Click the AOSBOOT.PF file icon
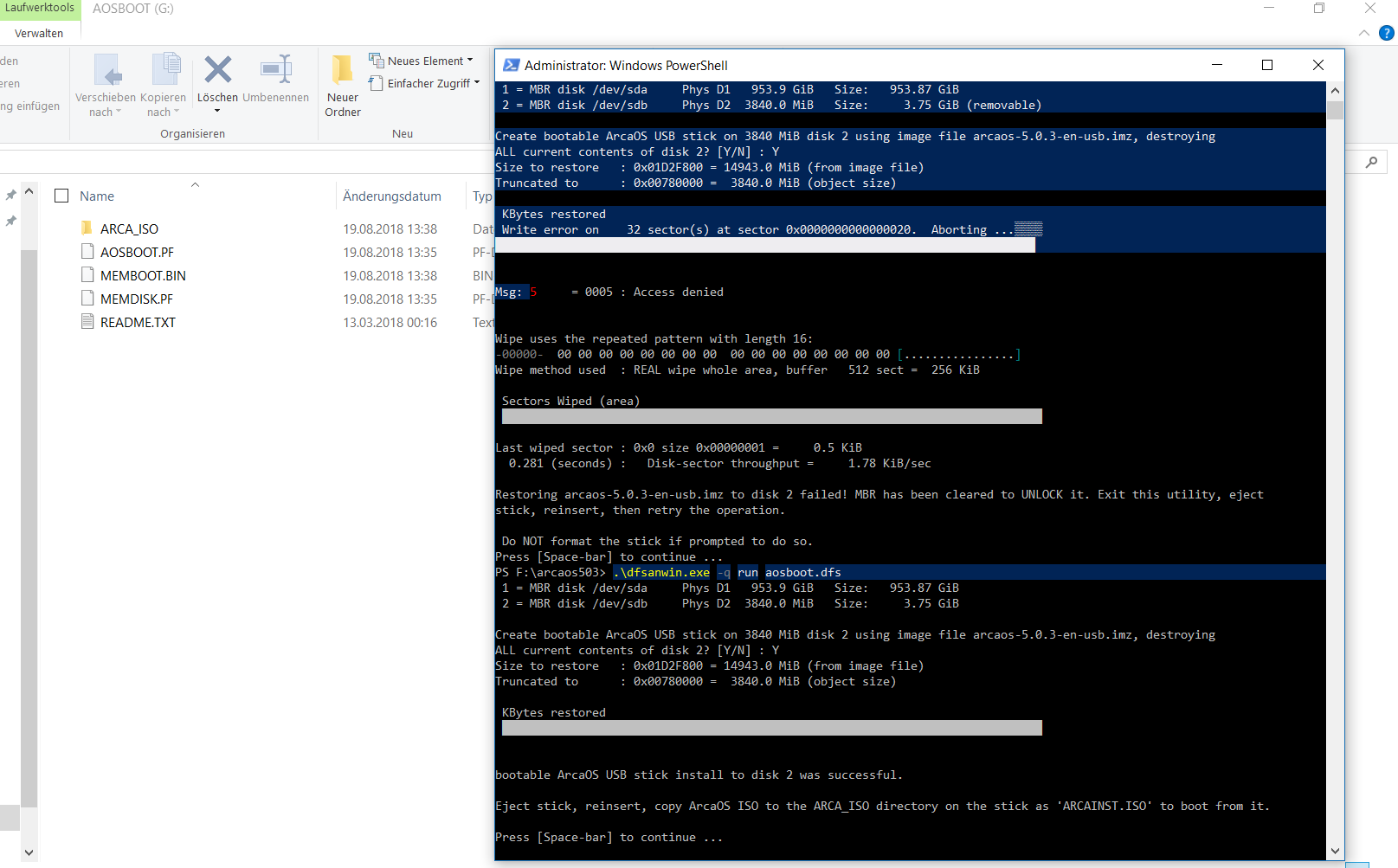 87,251
